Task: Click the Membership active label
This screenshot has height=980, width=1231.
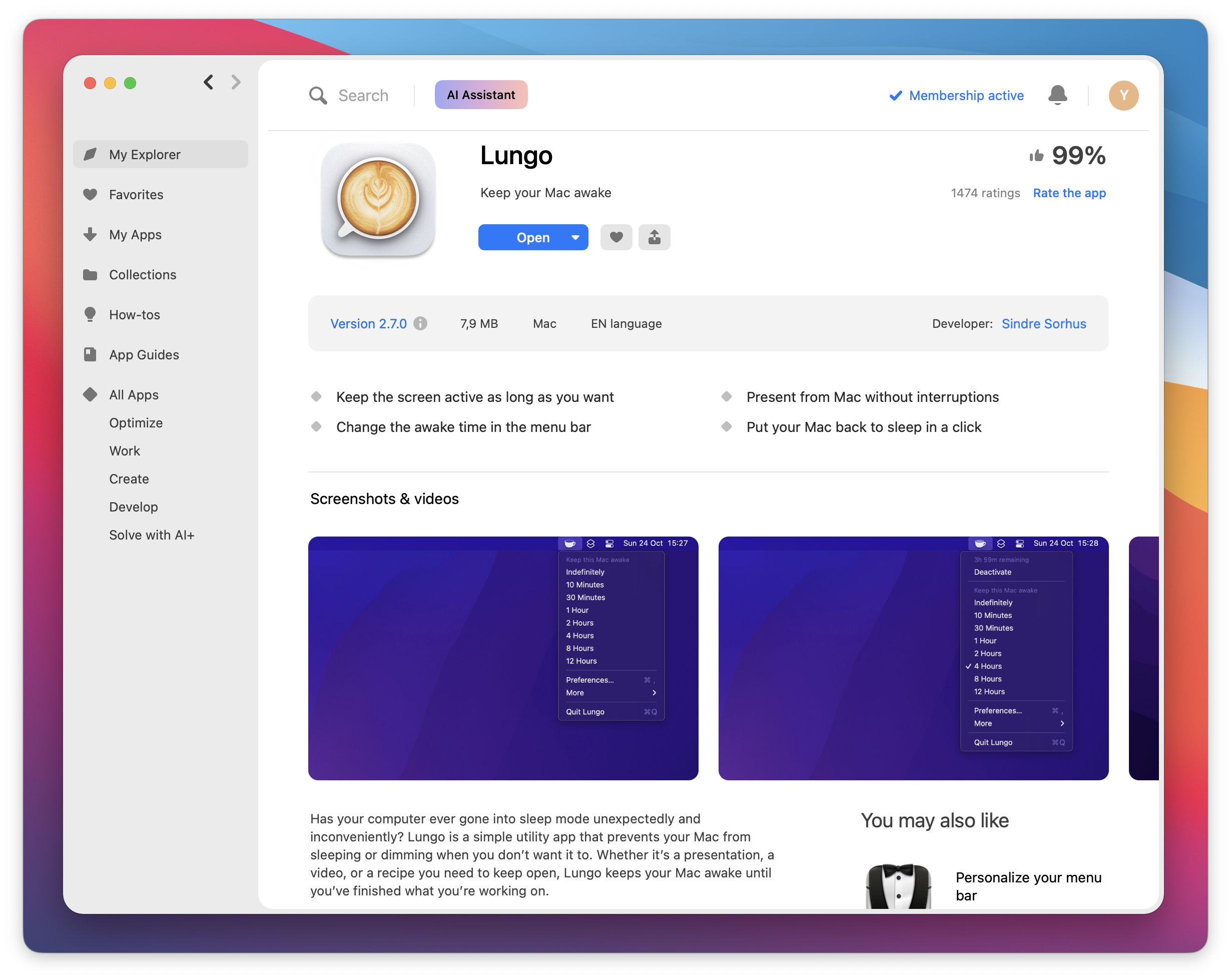Action: [966, 96]
